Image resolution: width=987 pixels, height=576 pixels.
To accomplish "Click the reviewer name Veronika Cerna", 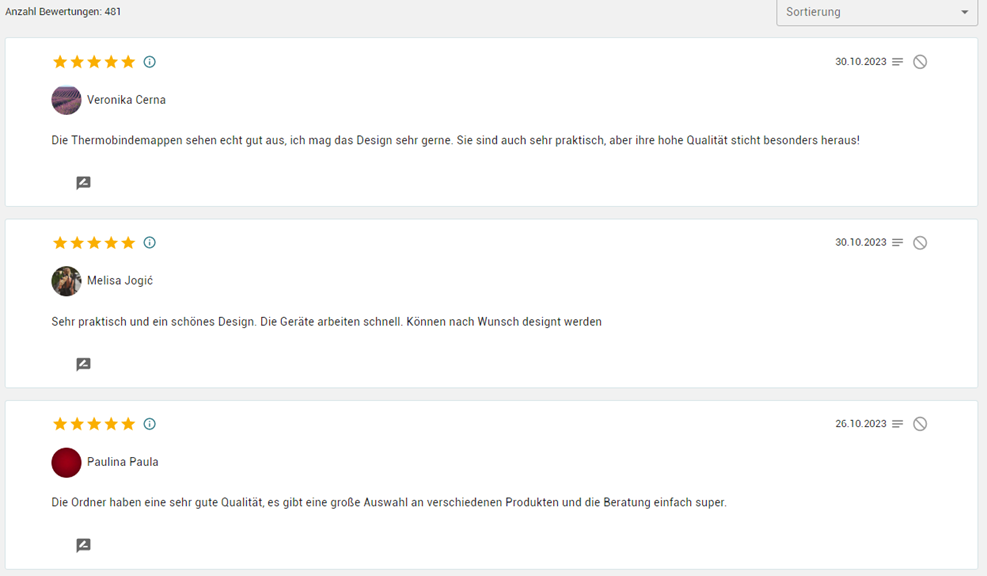I will point(126,100).
